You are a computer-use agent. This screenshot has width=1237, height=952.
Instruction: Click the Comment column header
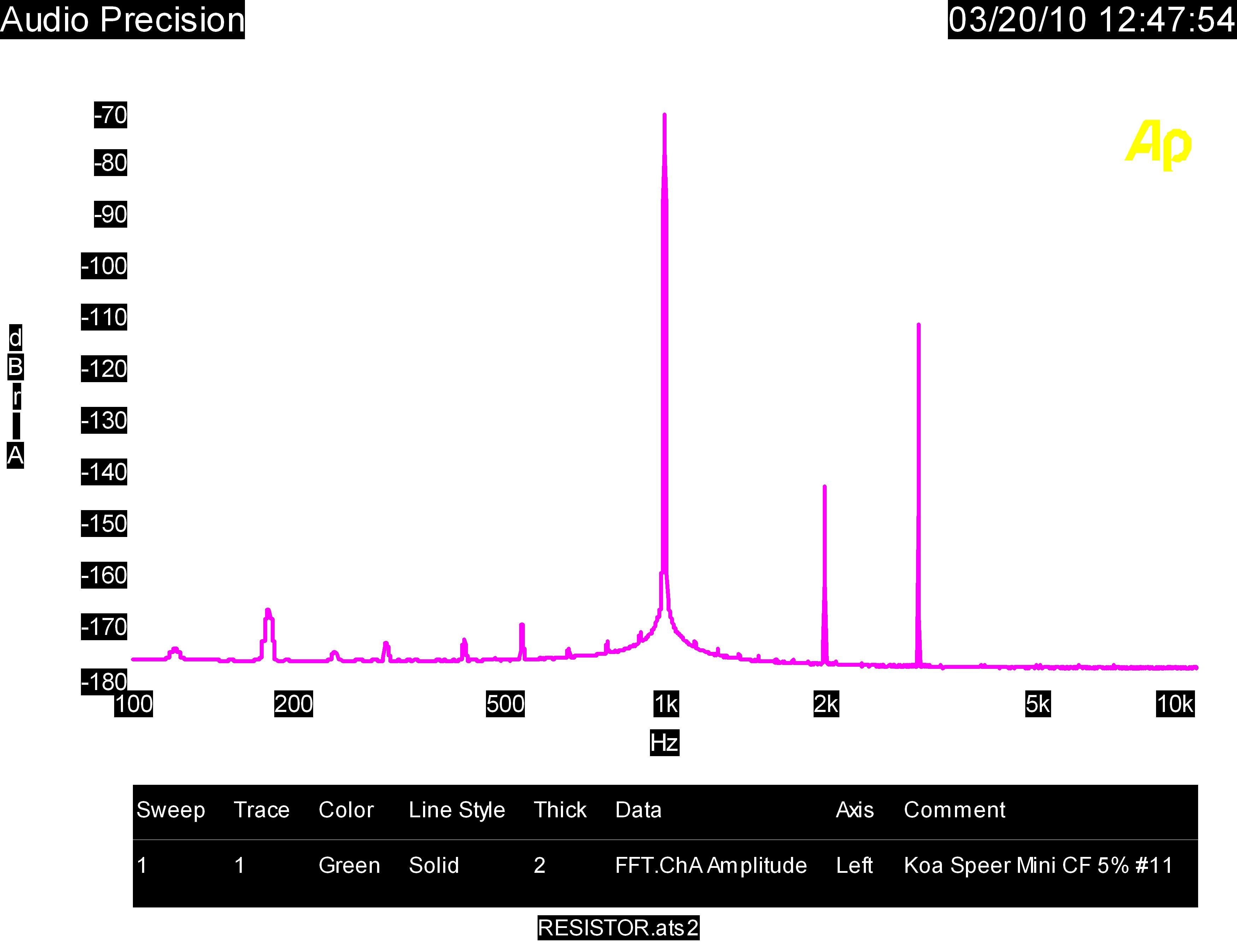pos(954,810)
